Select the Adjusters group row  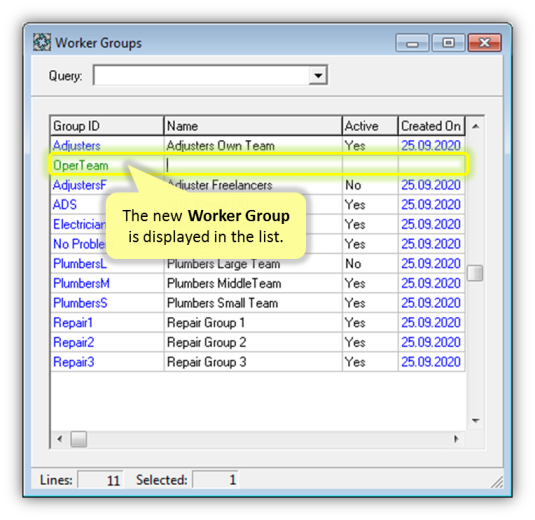258,146
